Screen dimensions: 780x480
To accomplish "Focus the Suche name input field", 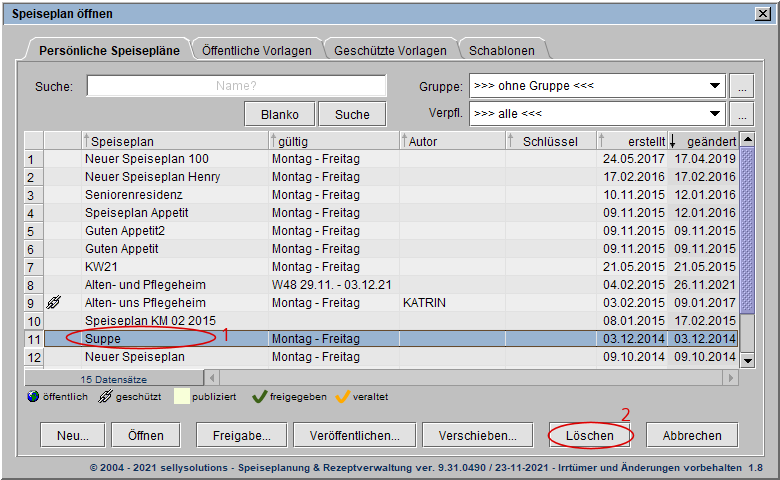I will (x=236, y=86).
